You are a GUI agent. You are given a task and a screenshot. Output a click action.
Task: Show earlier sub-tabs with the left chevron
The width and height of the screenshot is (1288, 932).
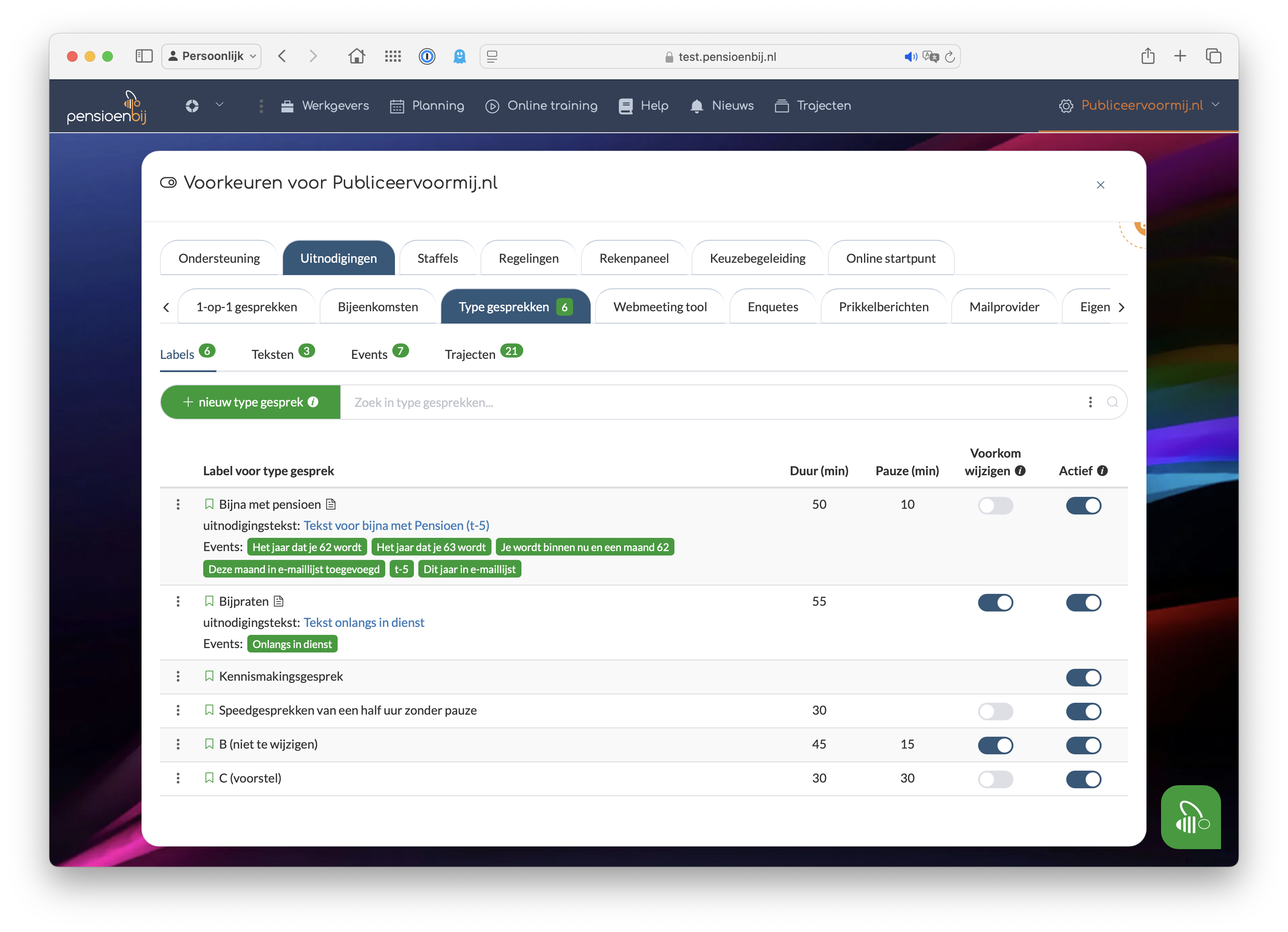tap(166, 307)
